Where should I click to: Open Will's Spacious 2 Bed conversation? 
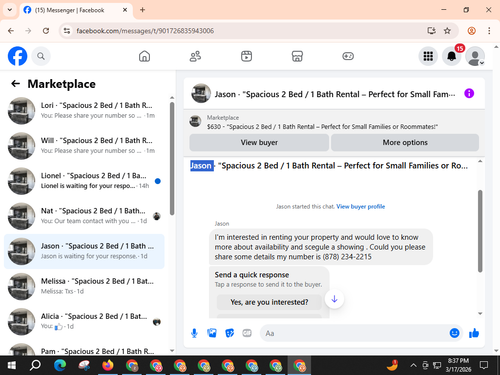click(84, 146)
